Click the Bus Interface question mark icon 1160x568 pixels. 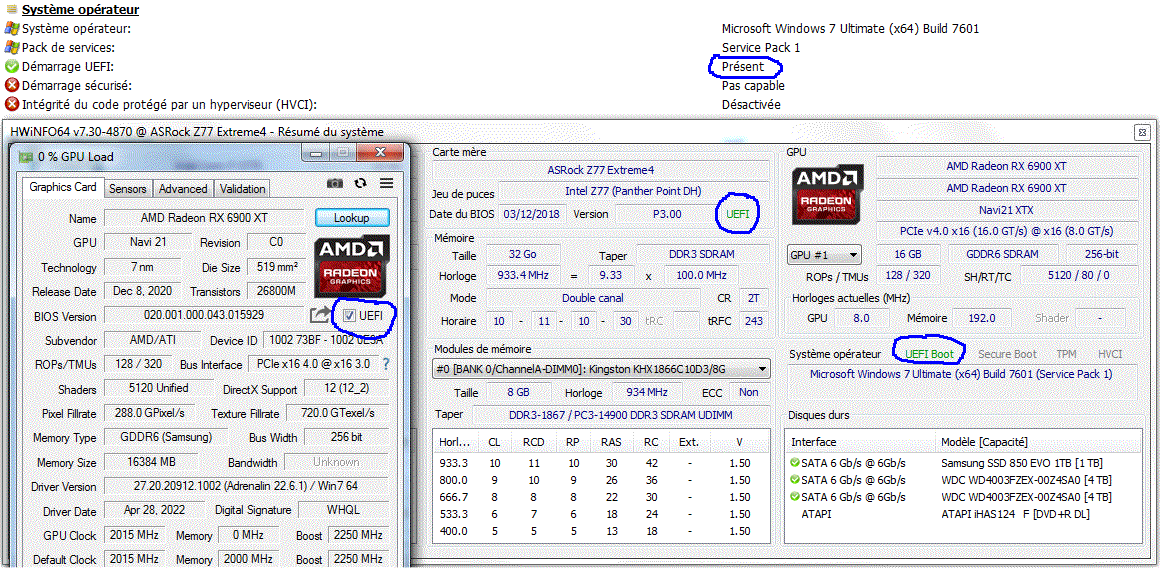point(385,364)
